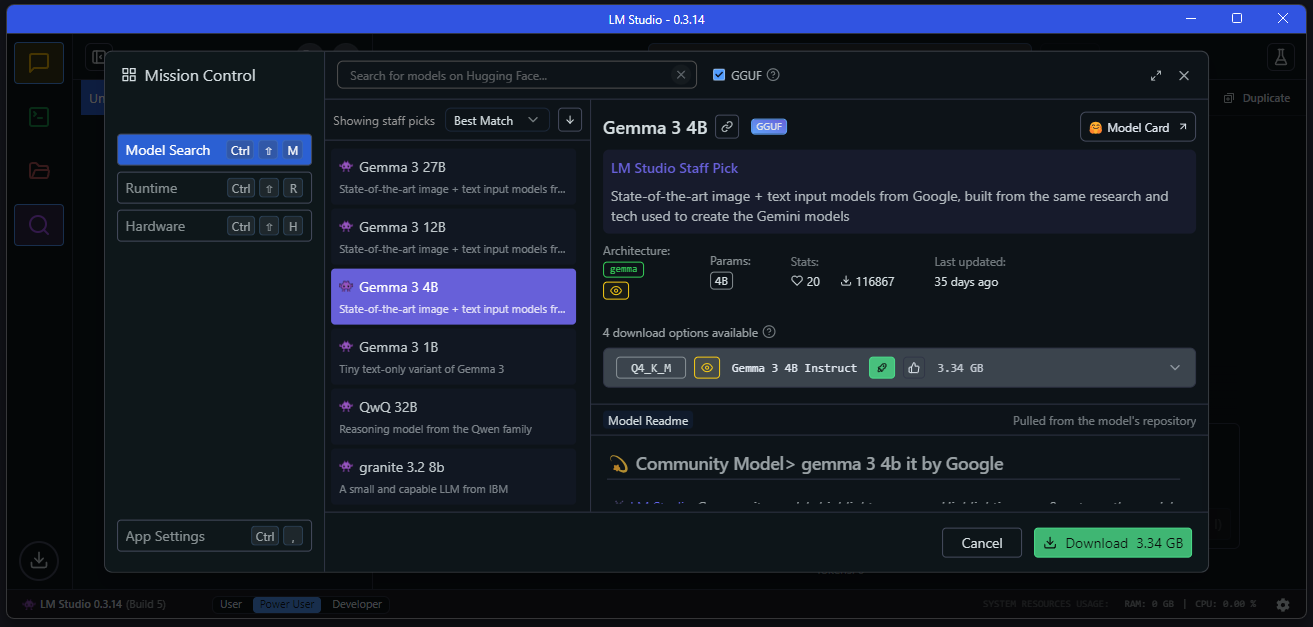
Task: Toggle the sidebar panel icon in background window
Action: (98, 57)
